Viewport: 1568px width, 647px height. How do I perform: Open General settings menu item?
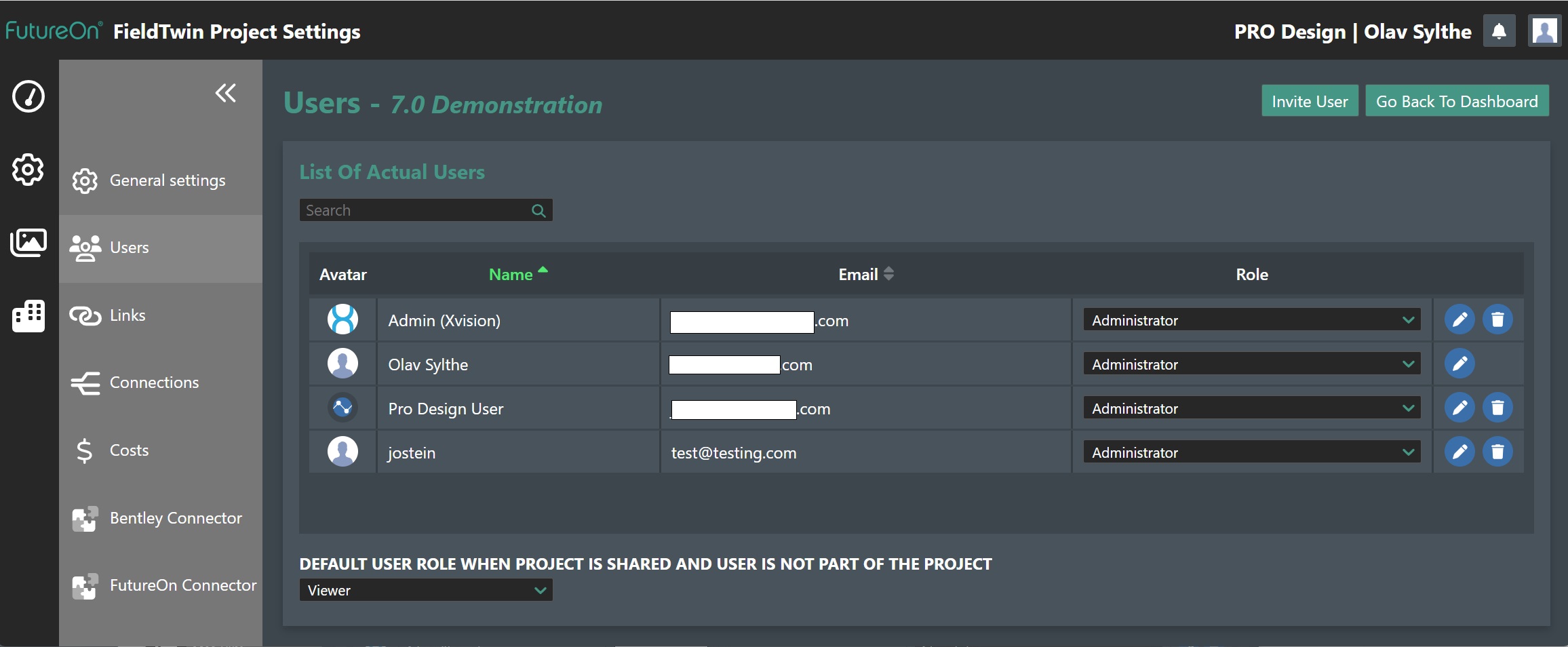click(161, 180)
